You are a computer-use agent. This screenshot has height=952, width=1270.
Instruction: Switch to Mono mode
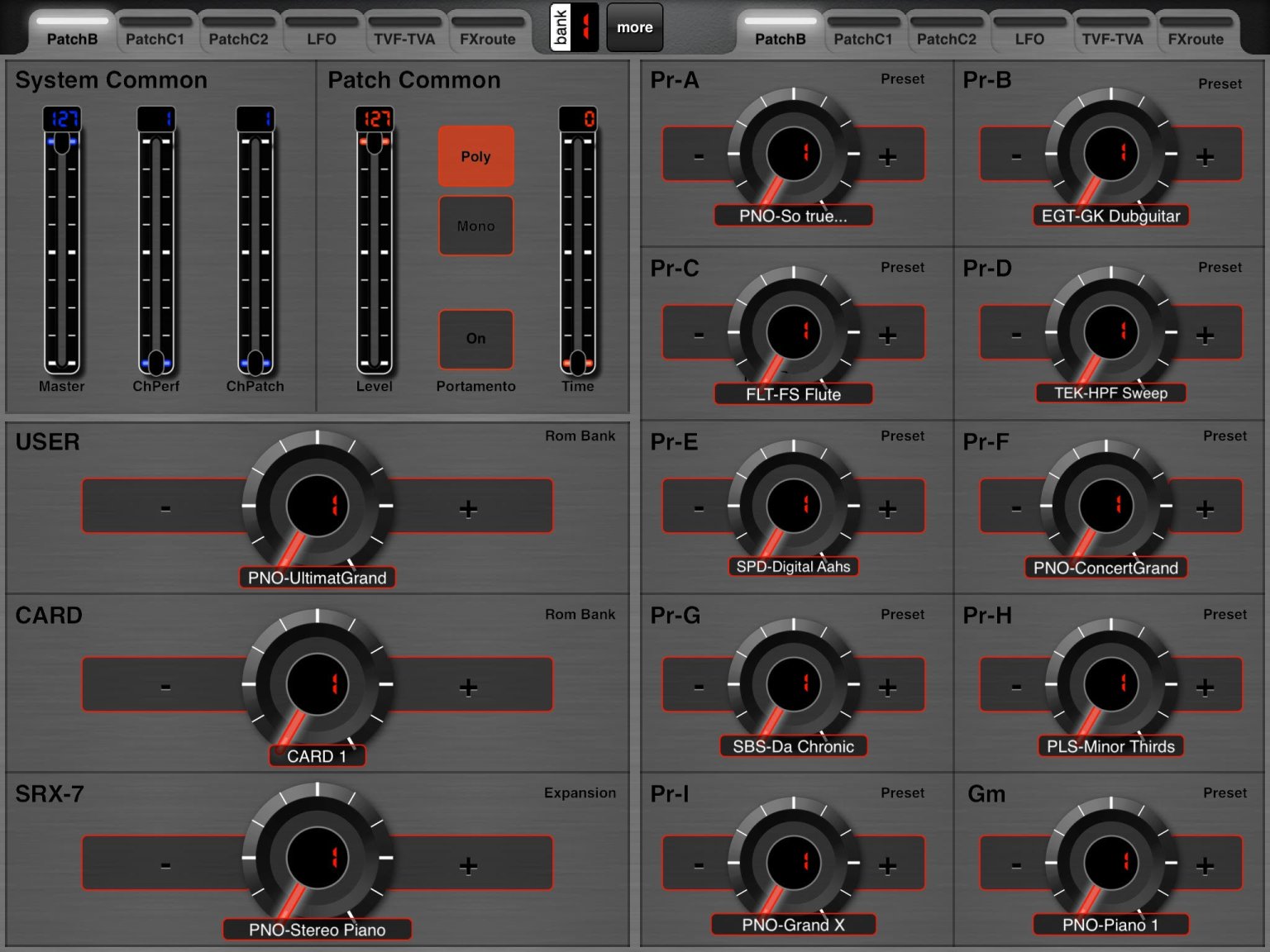pyautogui.click(x=476, y=226)
